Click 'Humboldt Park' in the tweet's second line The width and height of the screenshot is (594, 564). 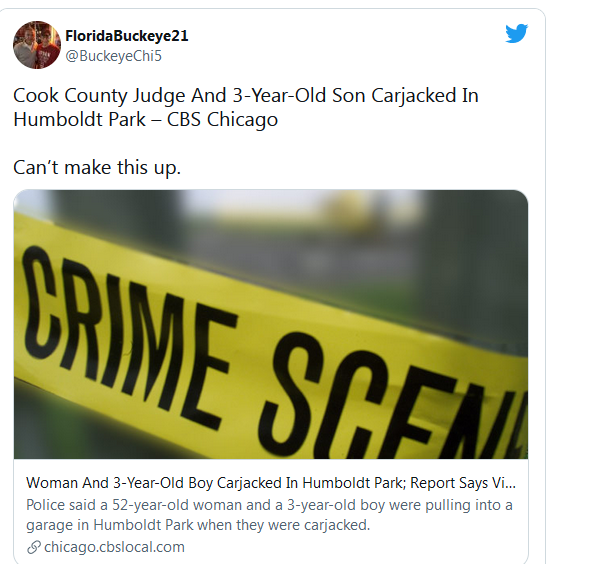click(80, 120)
